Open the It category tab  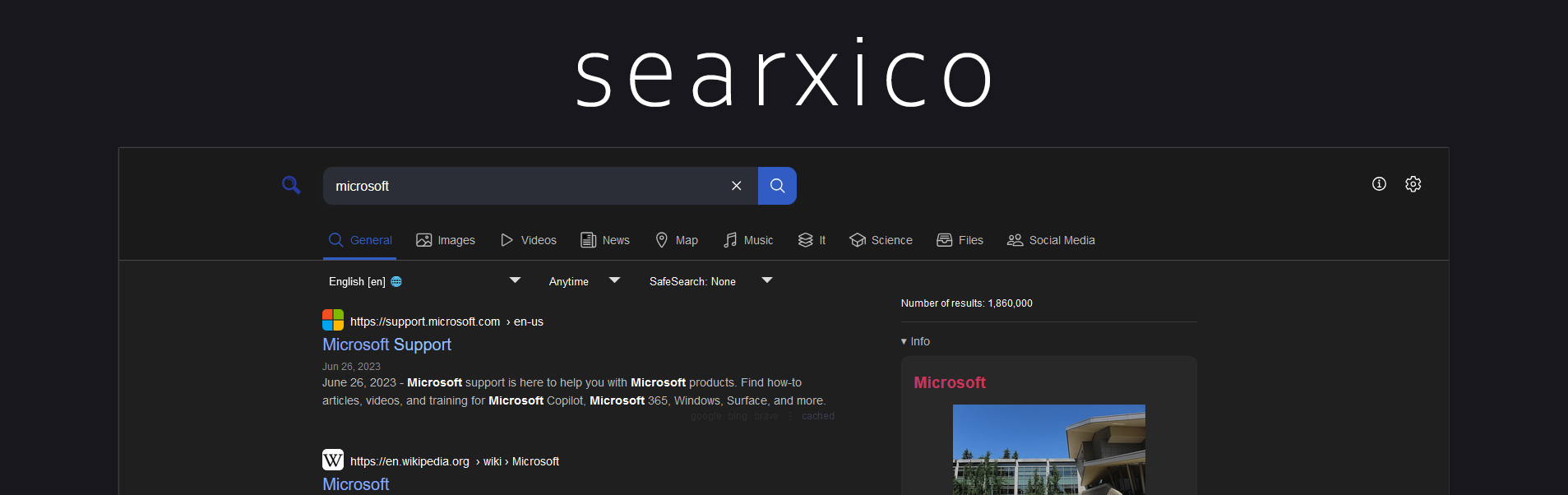click(x=812, y=240)
